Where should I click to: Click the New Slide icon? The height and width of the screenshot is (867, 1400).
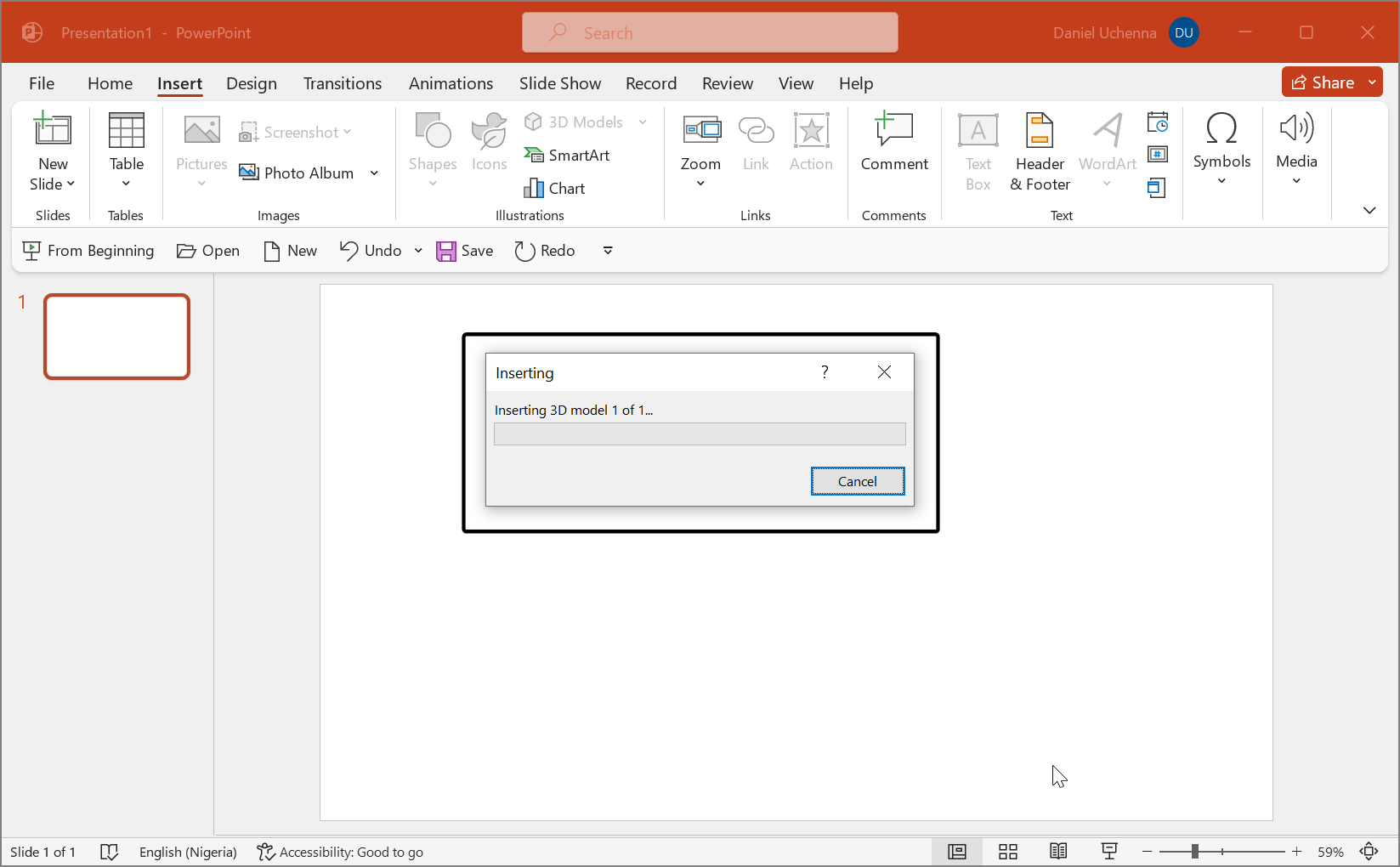[53, 130]
